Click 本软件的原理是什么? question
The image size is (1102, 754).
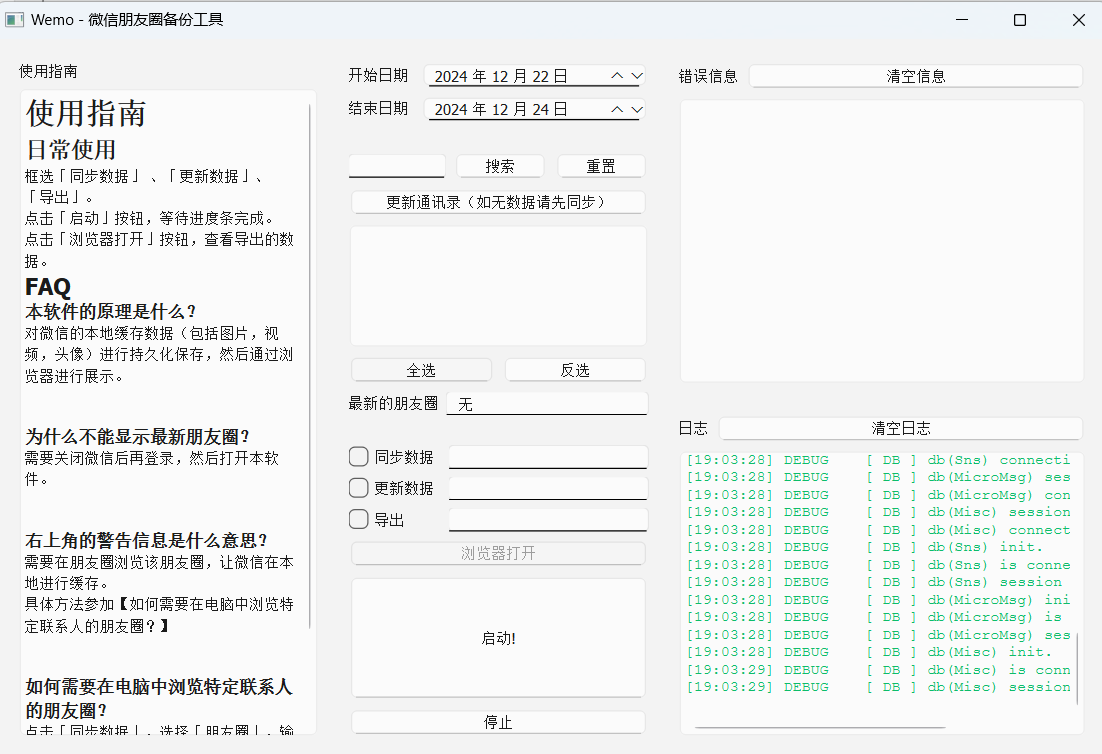click(x=110, y=311)
